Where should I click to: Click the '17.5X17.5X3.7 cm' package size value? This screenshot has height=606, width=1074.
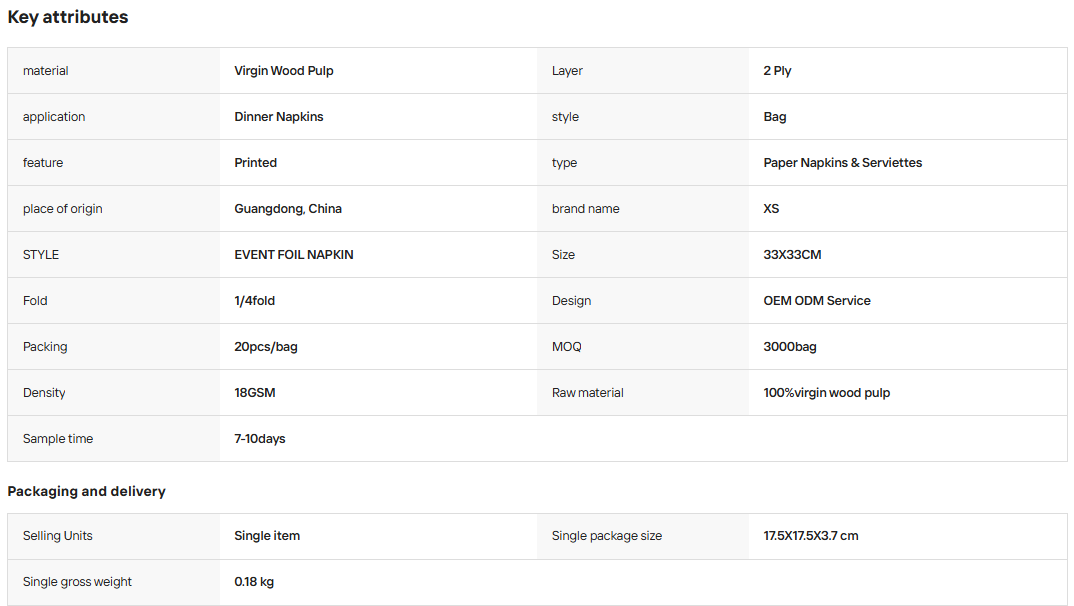[811, 535]
